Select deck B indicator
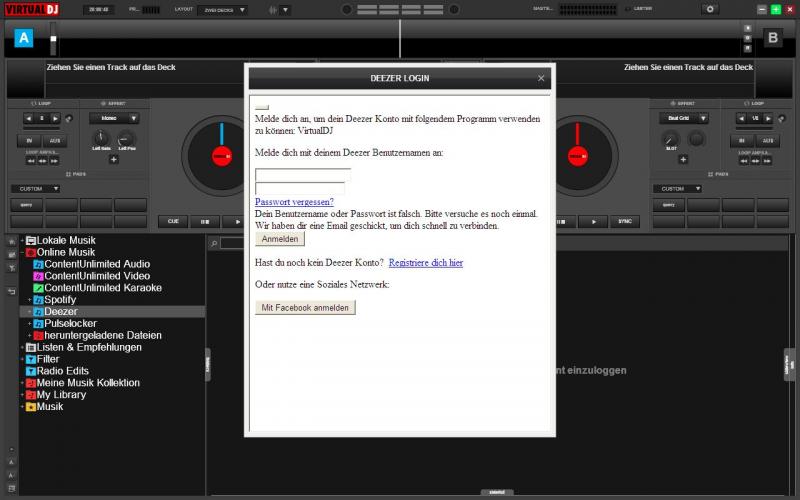 pyautogui.click(x=772, y=38)
